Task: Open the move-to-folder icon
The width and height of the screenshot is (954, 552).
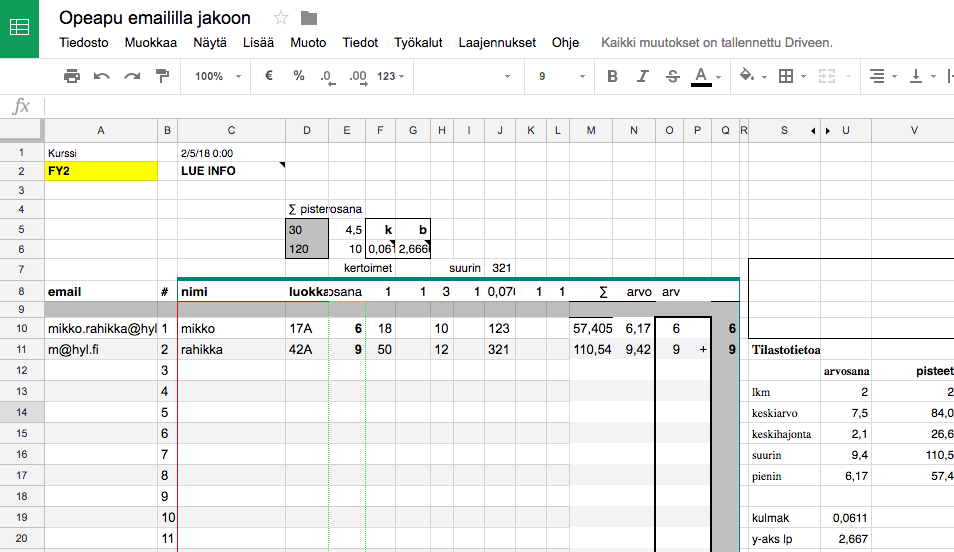Action: tap(309, 18)
